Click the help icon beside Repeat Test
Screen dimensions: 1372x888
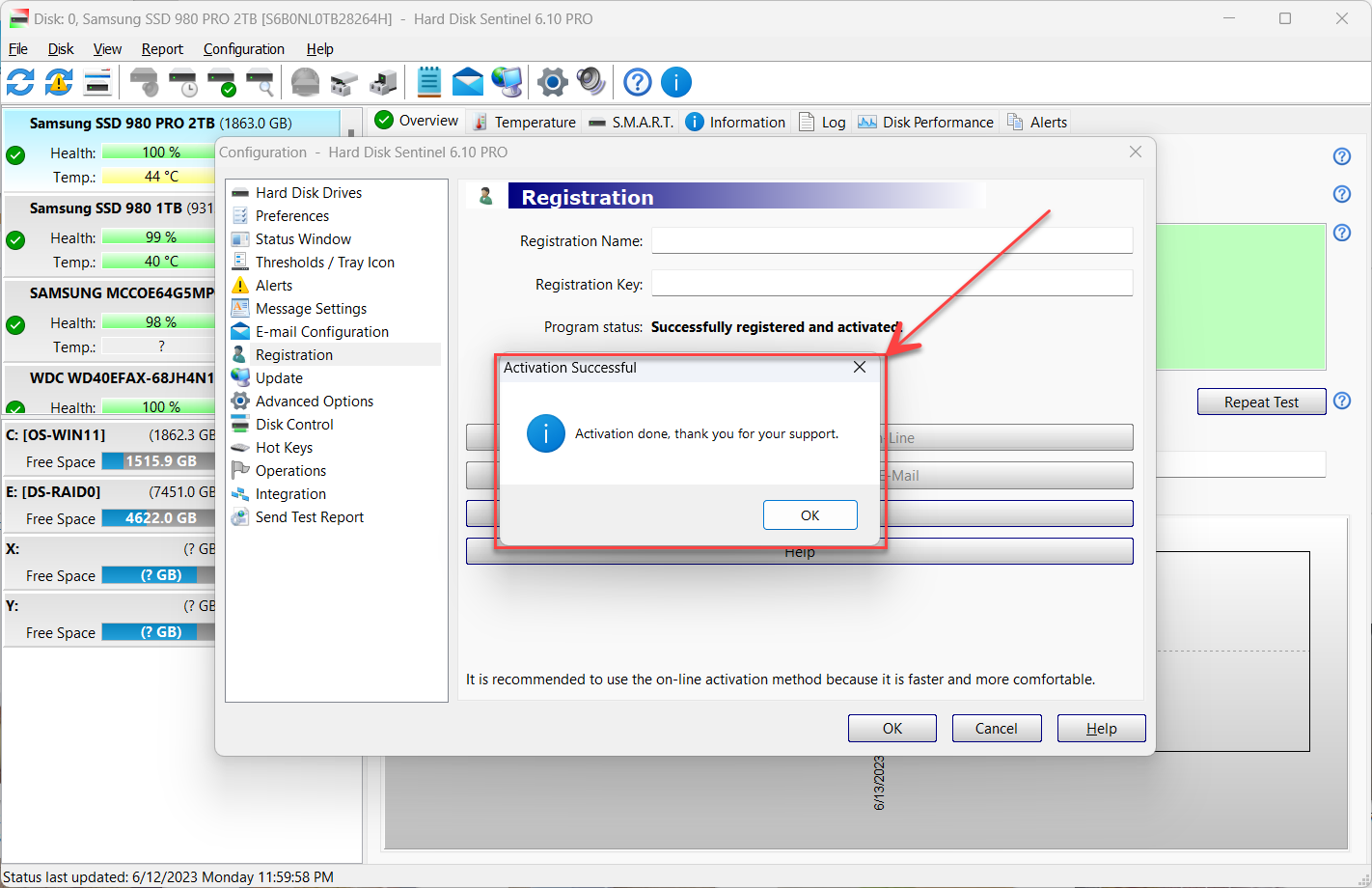click(x=1342, y=401)
